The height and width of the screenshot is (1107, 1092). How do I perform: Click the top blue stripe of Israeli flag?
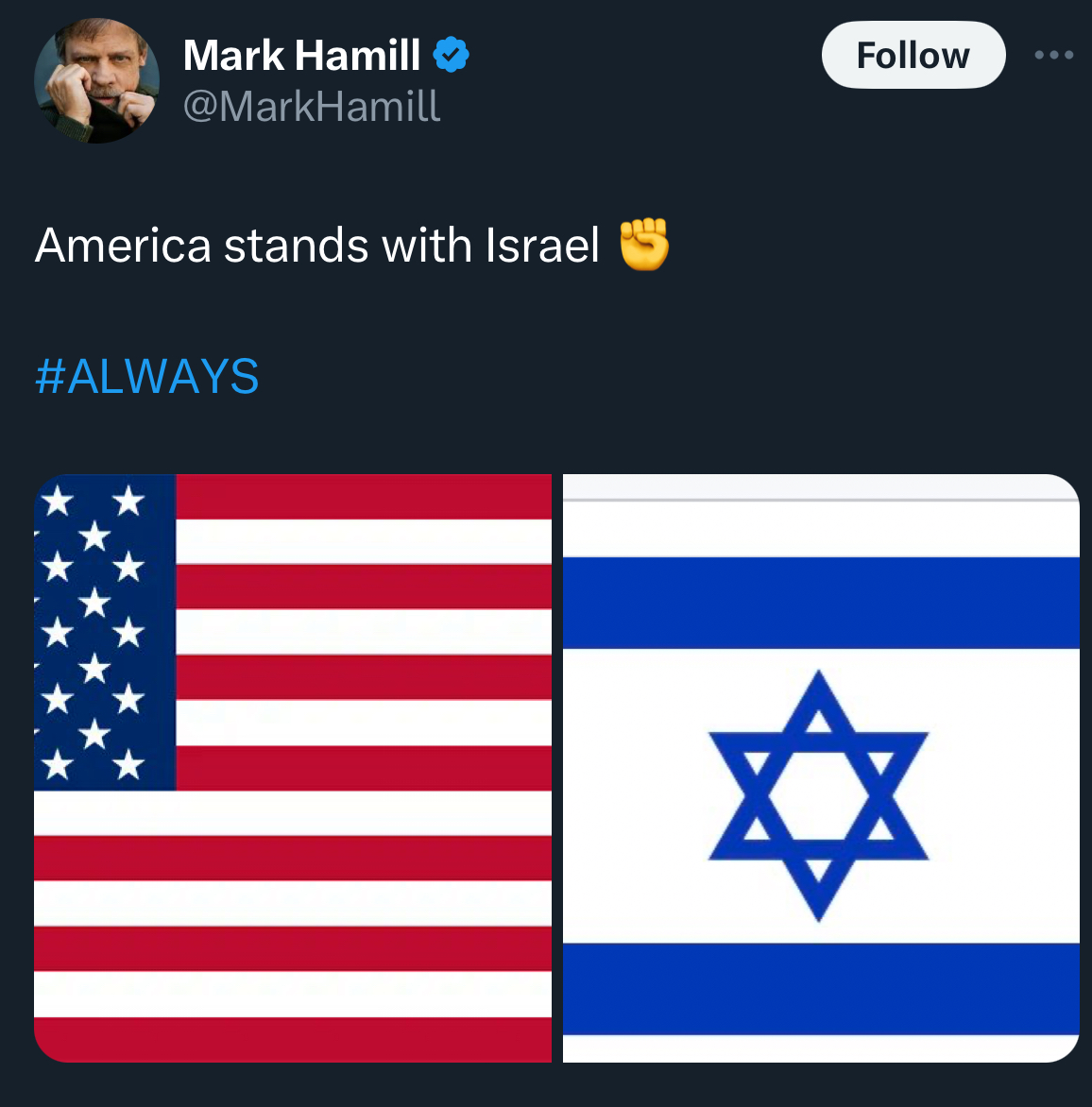[x=821, y=603]
